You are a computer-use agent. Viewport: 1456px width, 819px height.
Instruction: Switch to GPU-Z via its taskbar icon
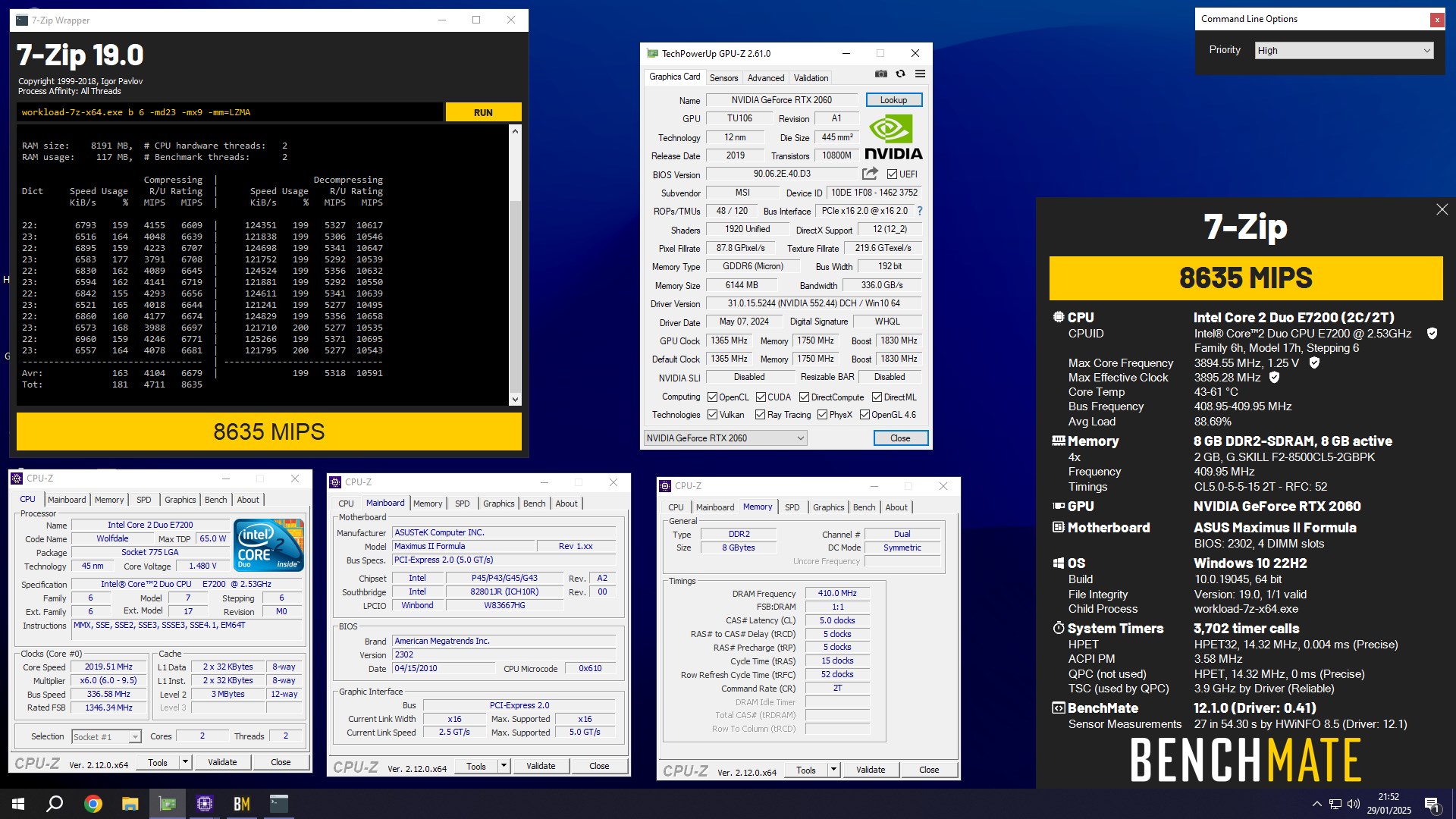point(168,804)
